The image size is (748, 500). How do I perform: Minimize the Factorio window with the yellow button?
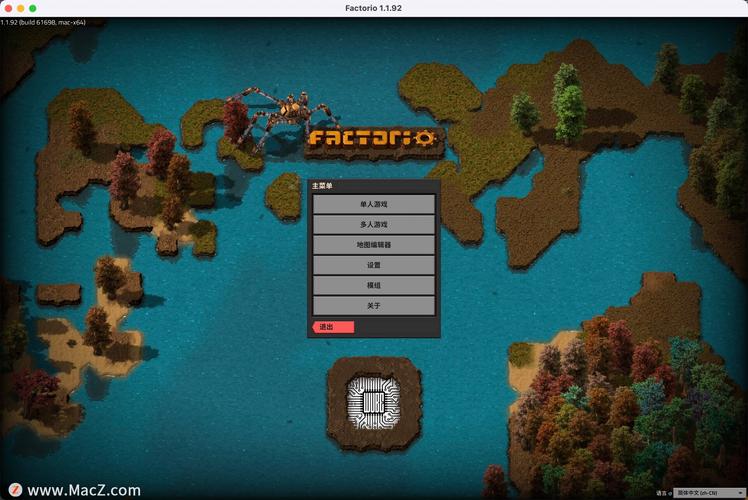pyautogui.click(x=21, y=8)
